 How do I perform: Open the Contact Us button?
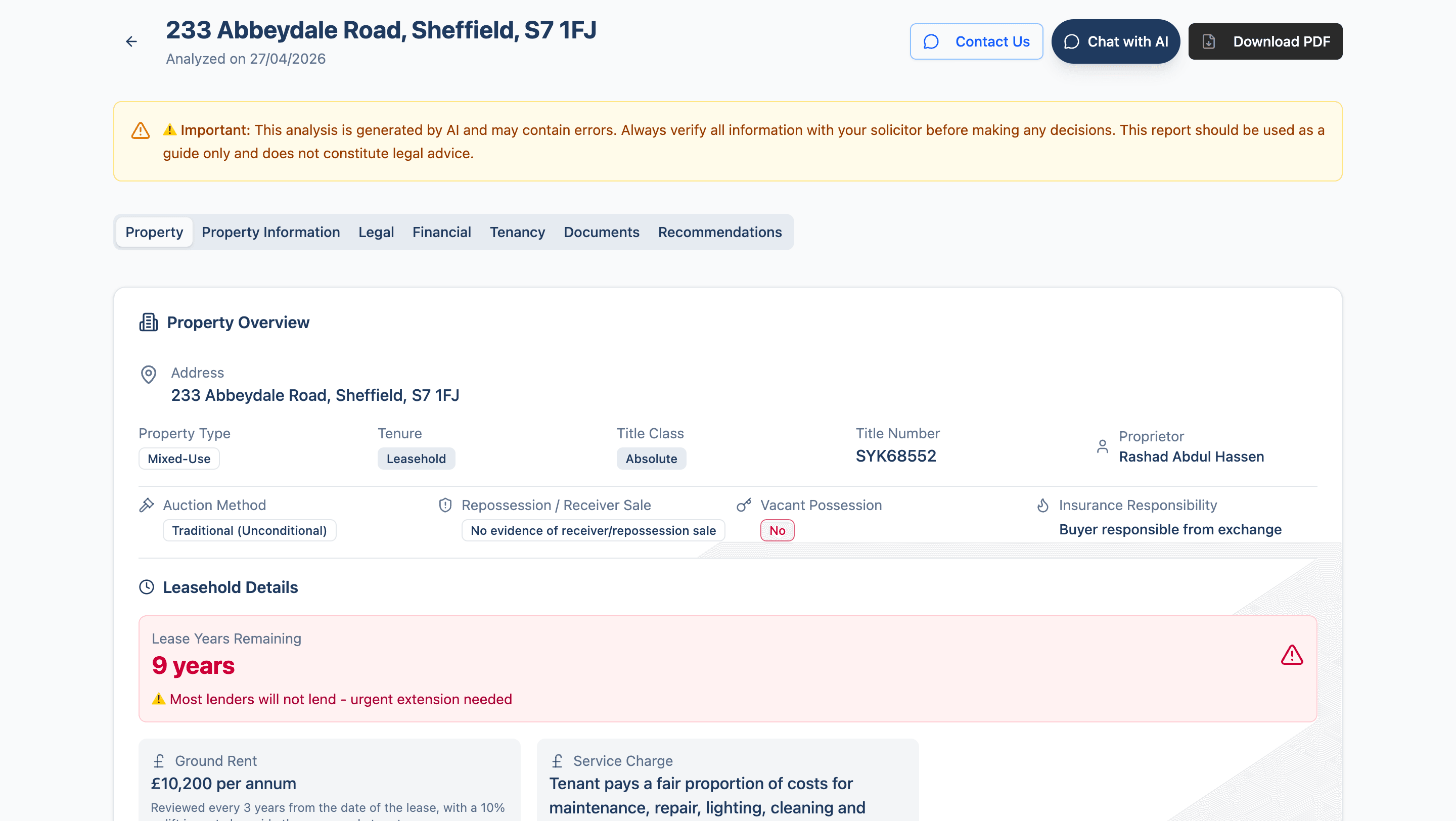point(976,41)
